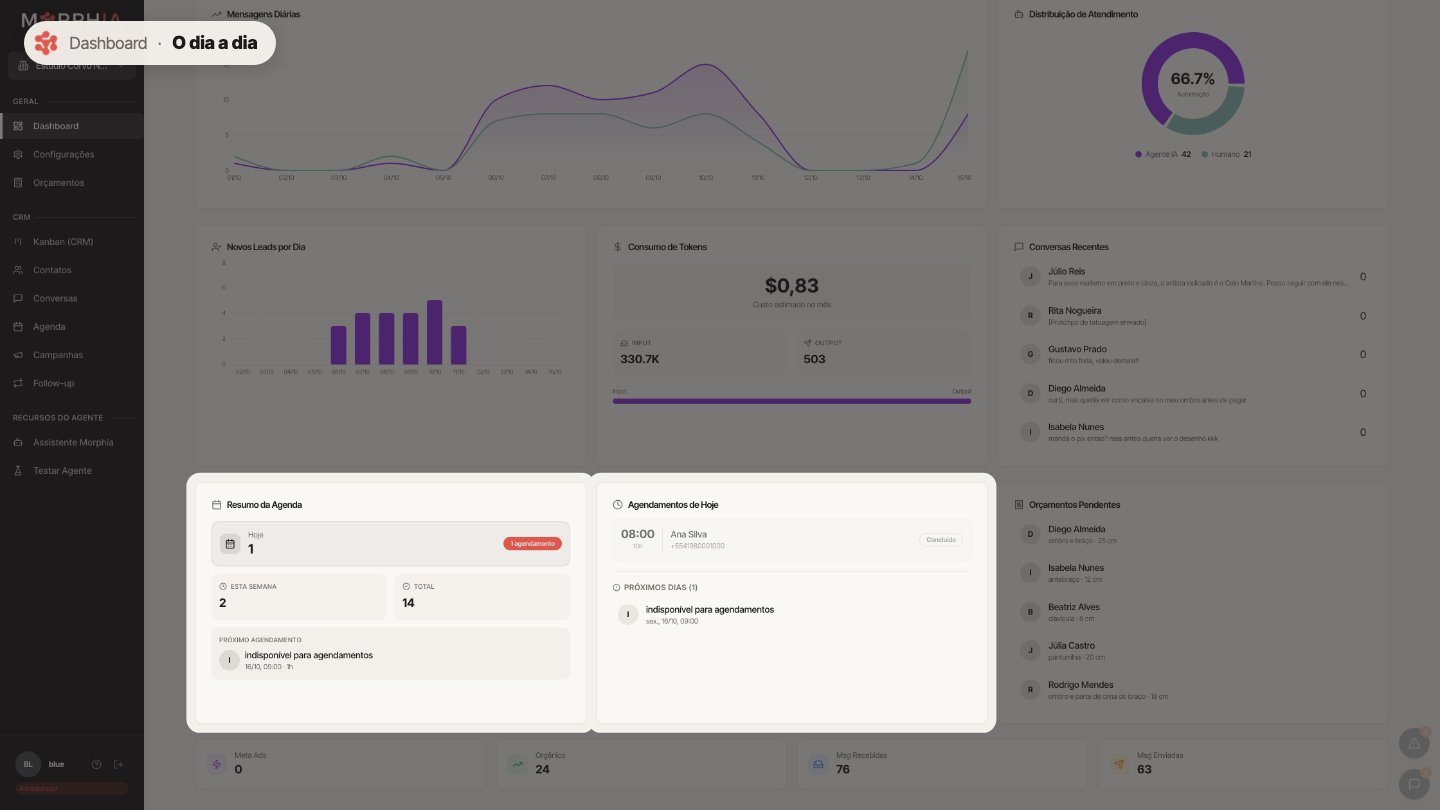Click the Esta Semana count card
1440x810 pixels.
pyautogui.click(x=299, y=596)
